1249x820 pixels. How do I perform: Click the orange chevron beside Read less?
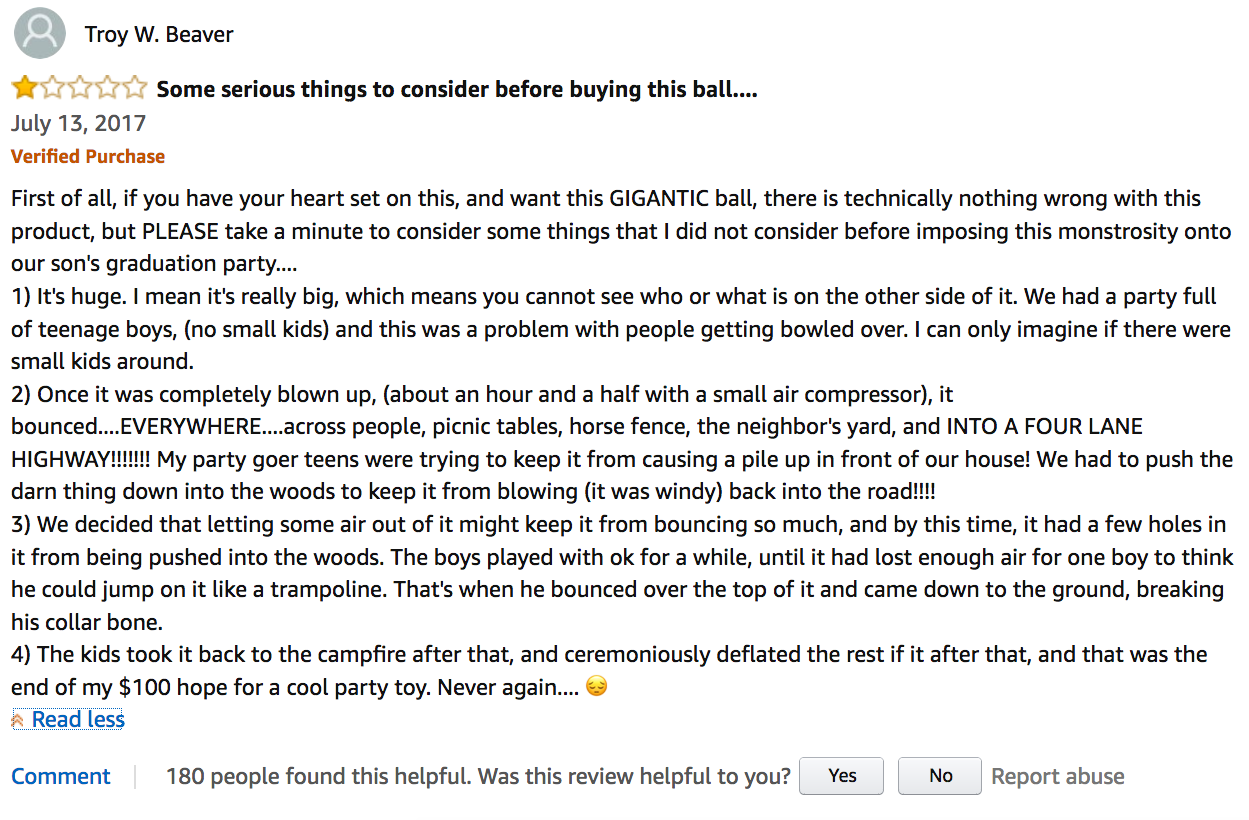18,720
